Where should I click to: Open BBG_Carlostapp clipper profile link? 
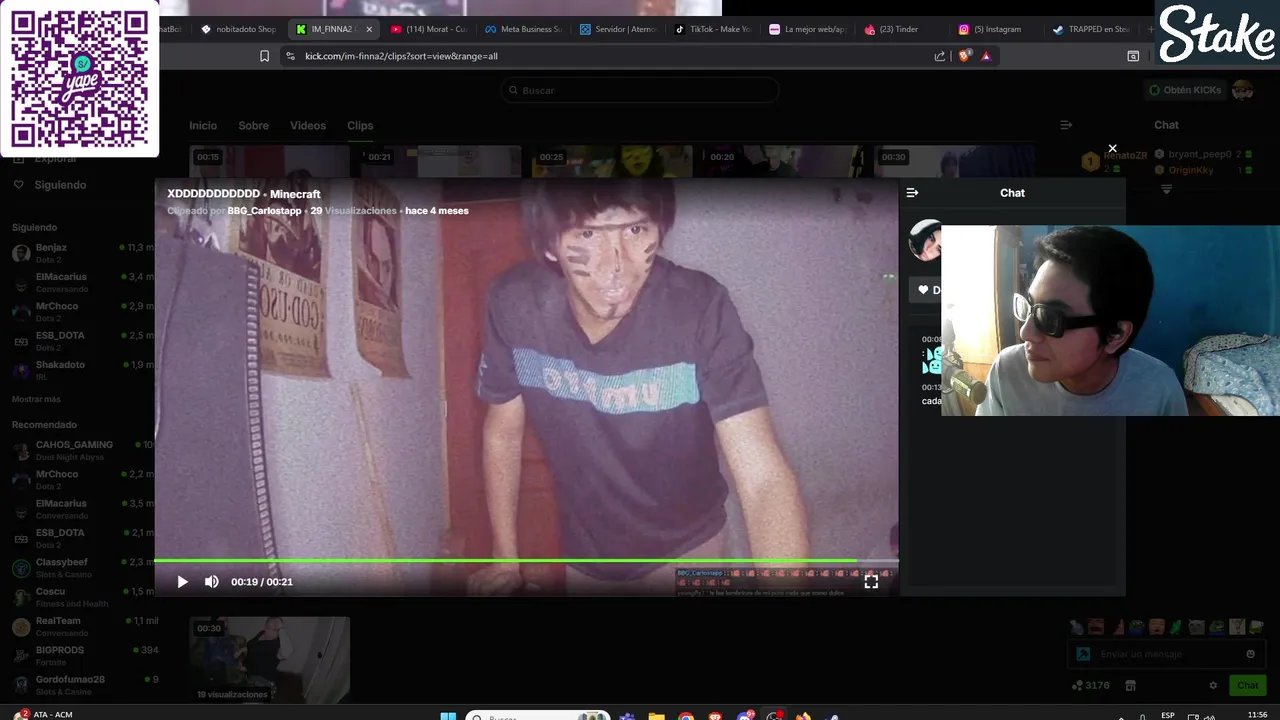pyautogui.click(x=264, y=211)
